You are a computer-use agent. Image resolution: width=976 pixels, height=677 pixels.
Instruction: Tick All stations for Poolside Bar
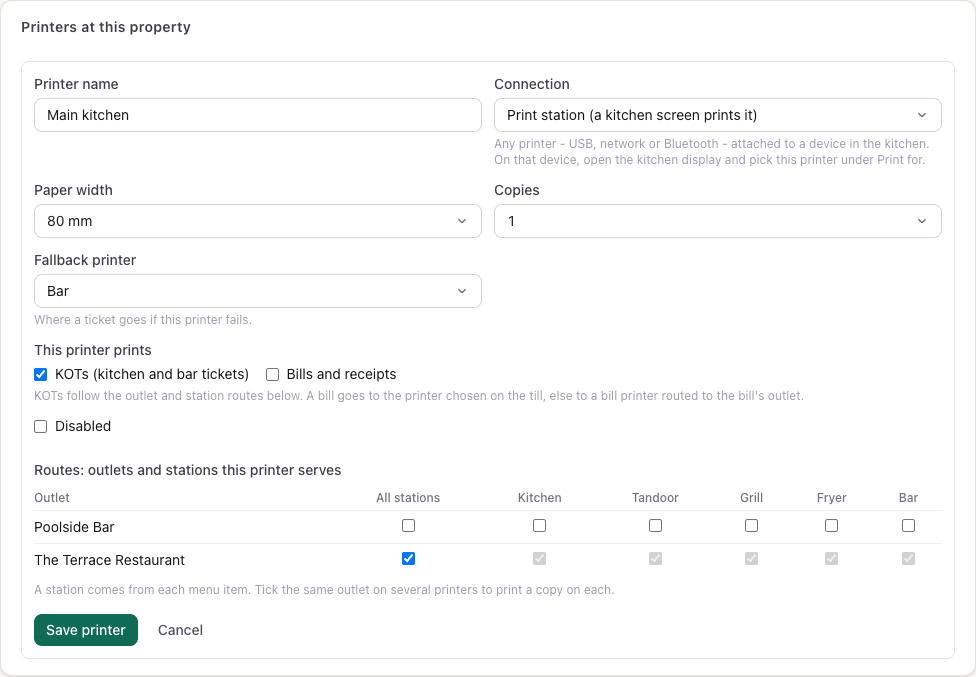click(408, 526)
